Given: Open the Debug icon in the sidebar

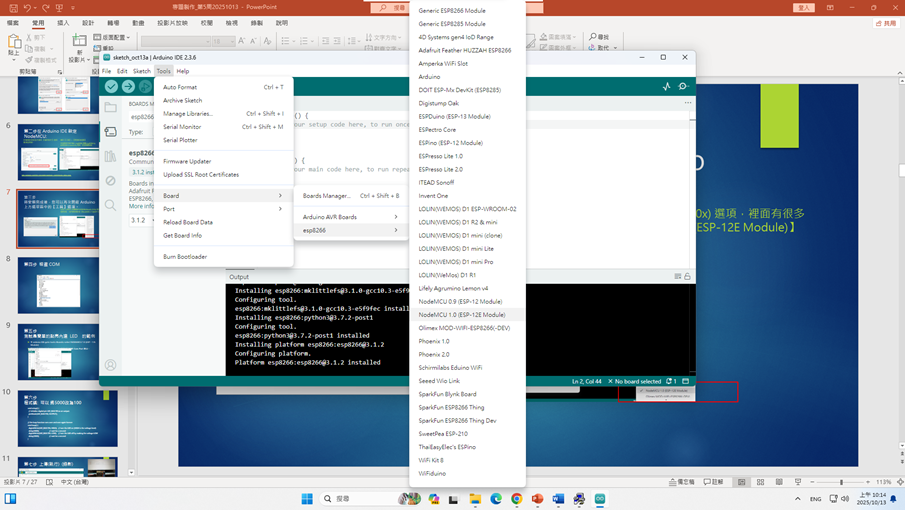Looking at the screenshot, I should (x=111, y=181).
